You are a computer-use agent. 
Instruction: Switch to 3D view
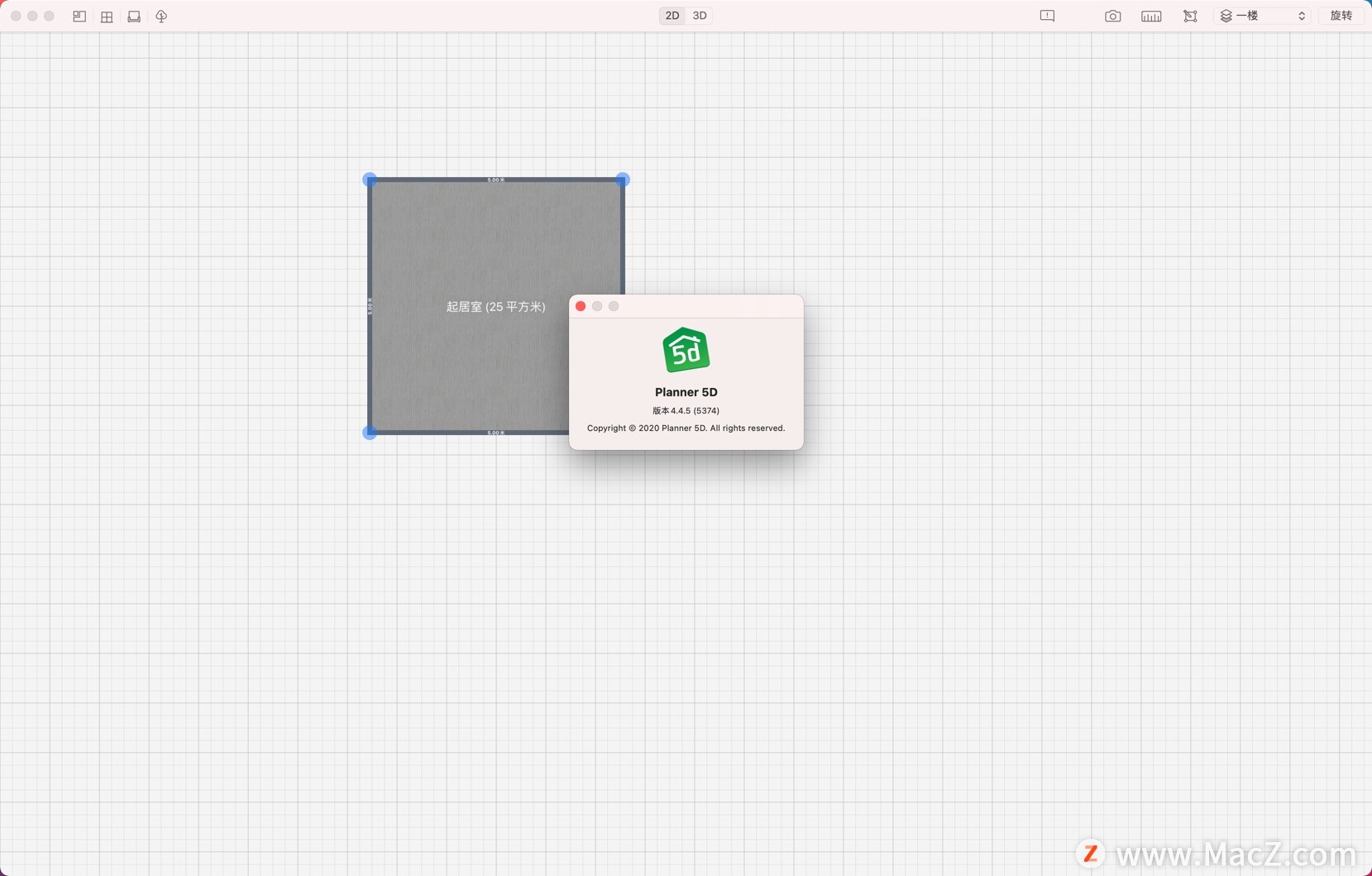pyautogui.click(x=700, y=16)
